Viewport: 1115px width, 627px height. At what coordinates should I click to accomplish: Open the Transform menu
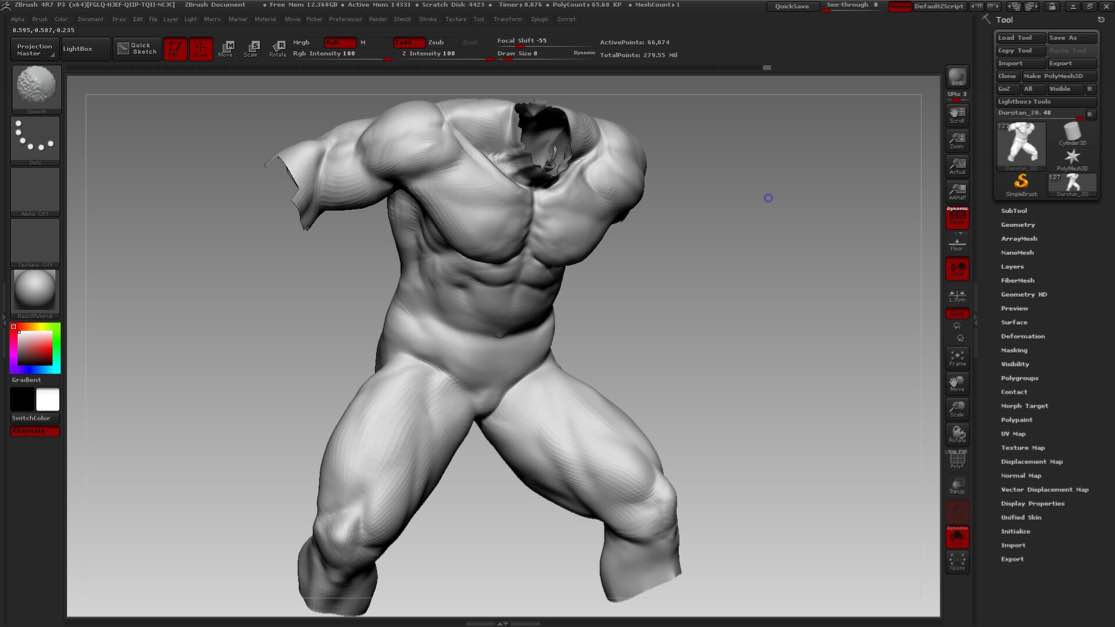508,19
